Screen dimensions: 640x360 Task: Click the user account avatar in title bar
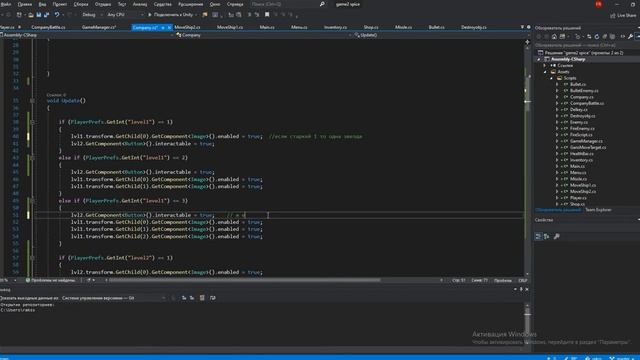pyautogui.click(x=598, y=4)
